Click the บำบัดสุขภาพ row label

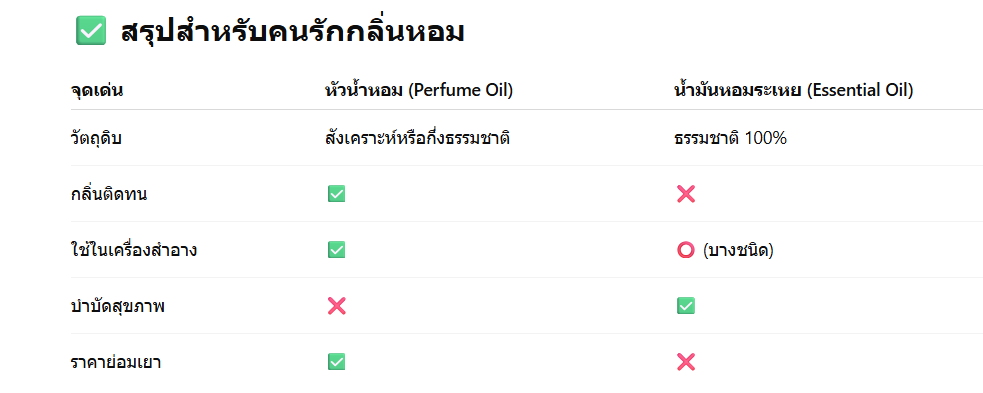[117, 307]
